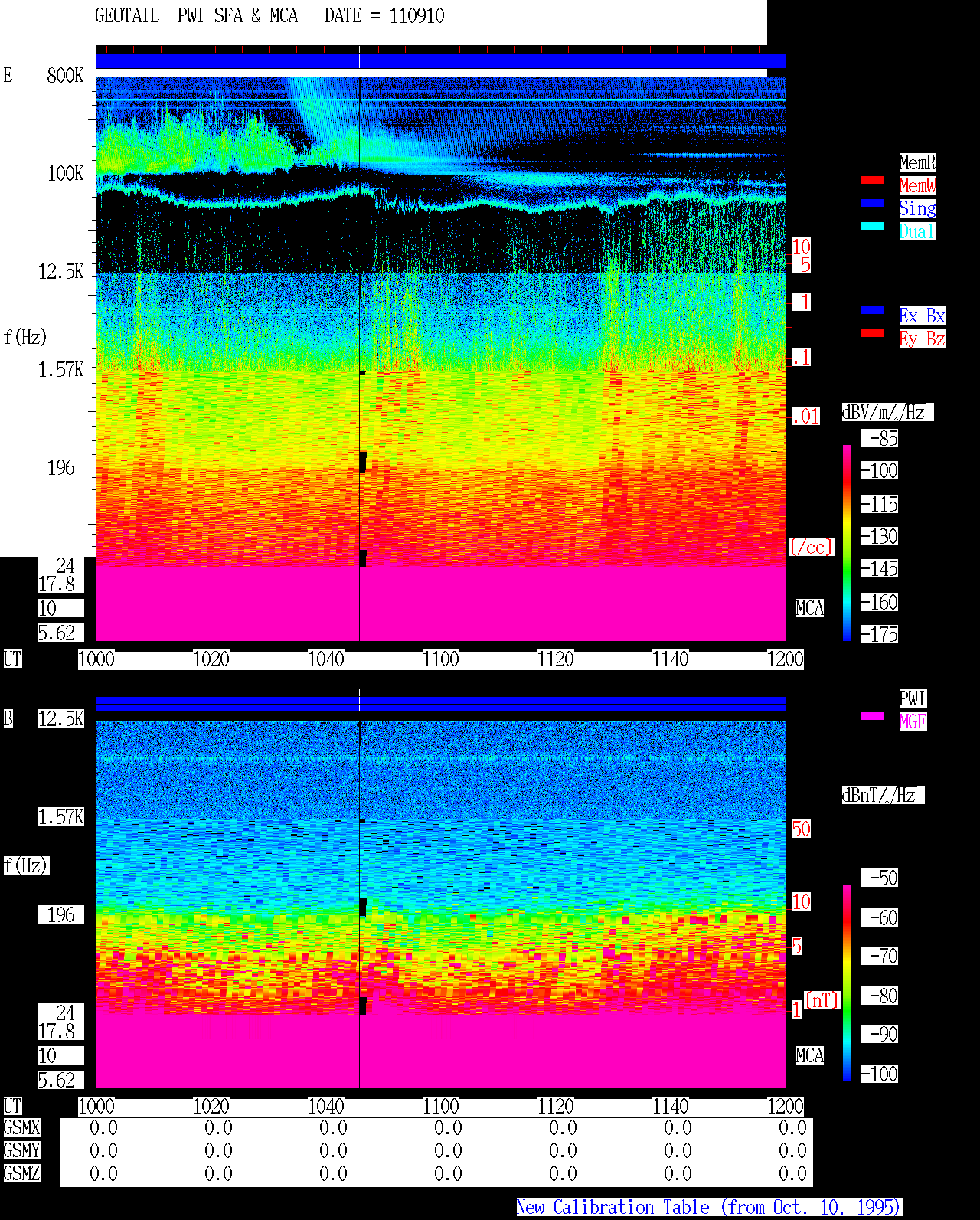Click the MemR legend label
The height and width of the screenshot is (1220, 980).
[x=917, y=162]
